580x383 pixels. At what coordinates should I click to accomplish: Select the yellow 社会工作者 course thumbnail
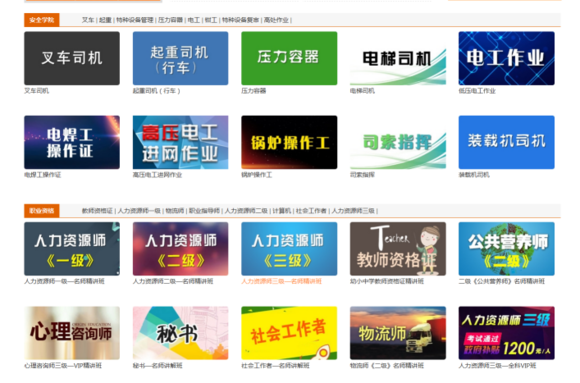[x=289, y=333]
